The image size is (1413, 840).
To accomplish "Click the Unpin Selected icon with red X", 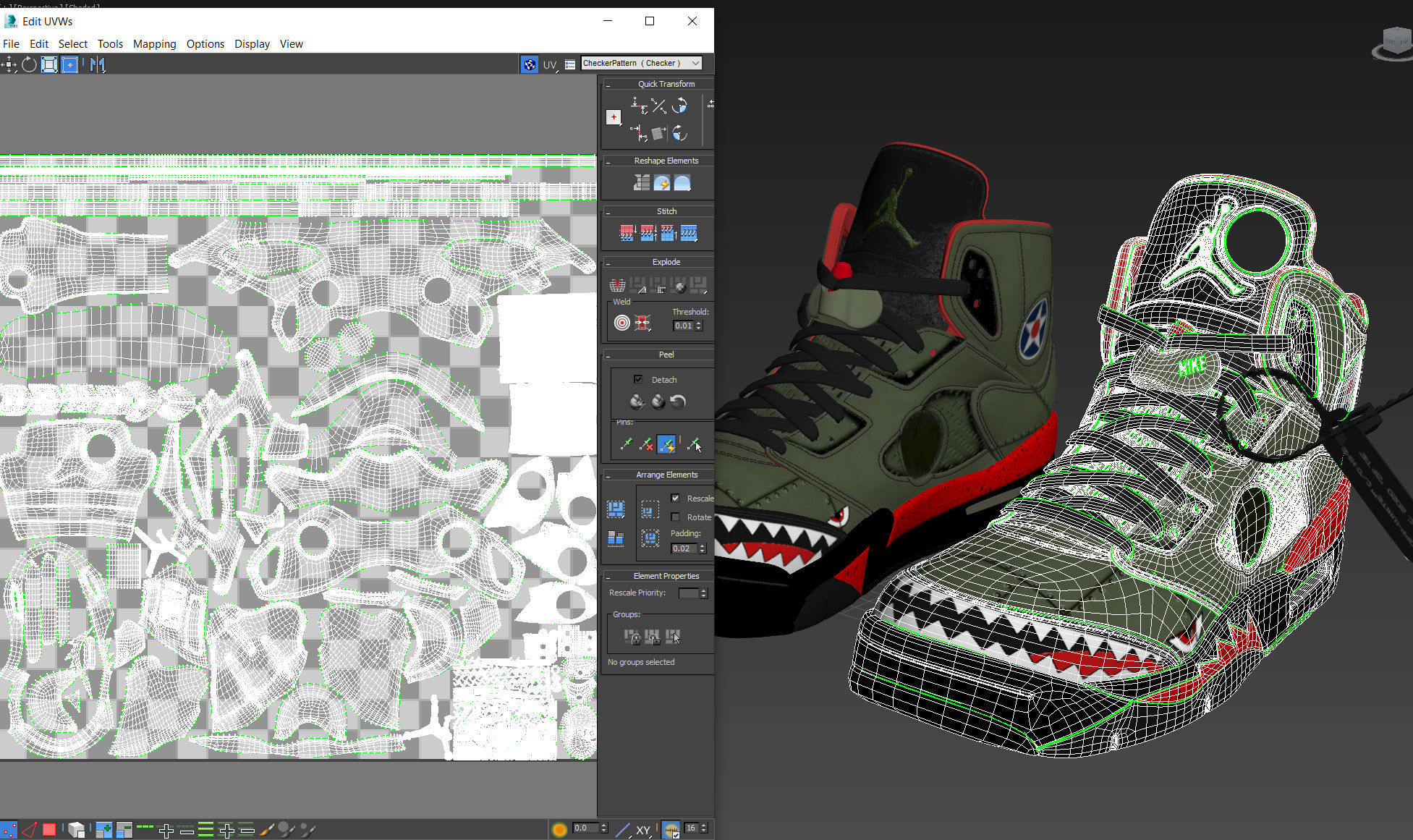I will point(646,443).
